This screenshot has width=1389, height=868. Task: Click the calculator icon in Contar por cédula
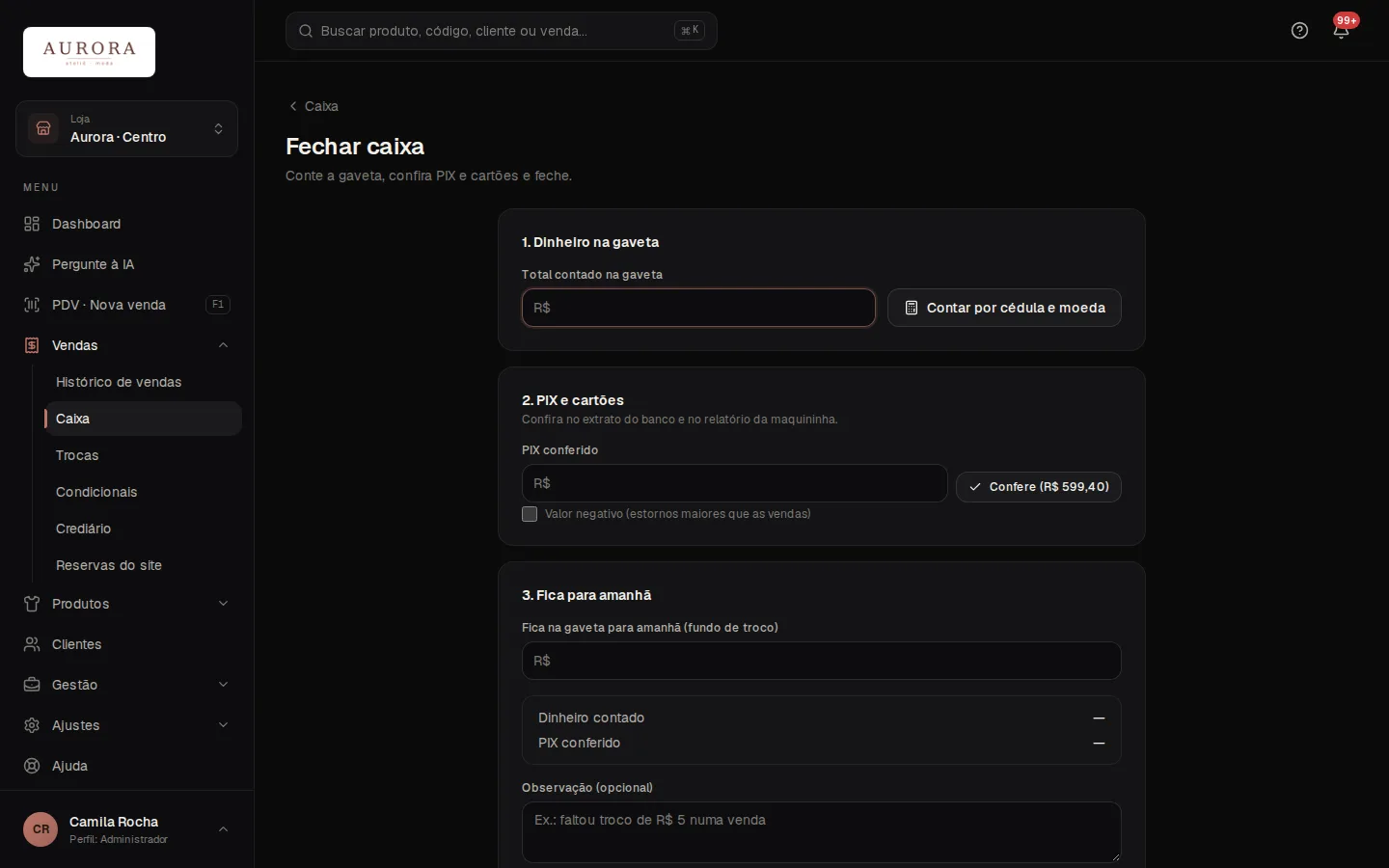(x=912, y=308)
